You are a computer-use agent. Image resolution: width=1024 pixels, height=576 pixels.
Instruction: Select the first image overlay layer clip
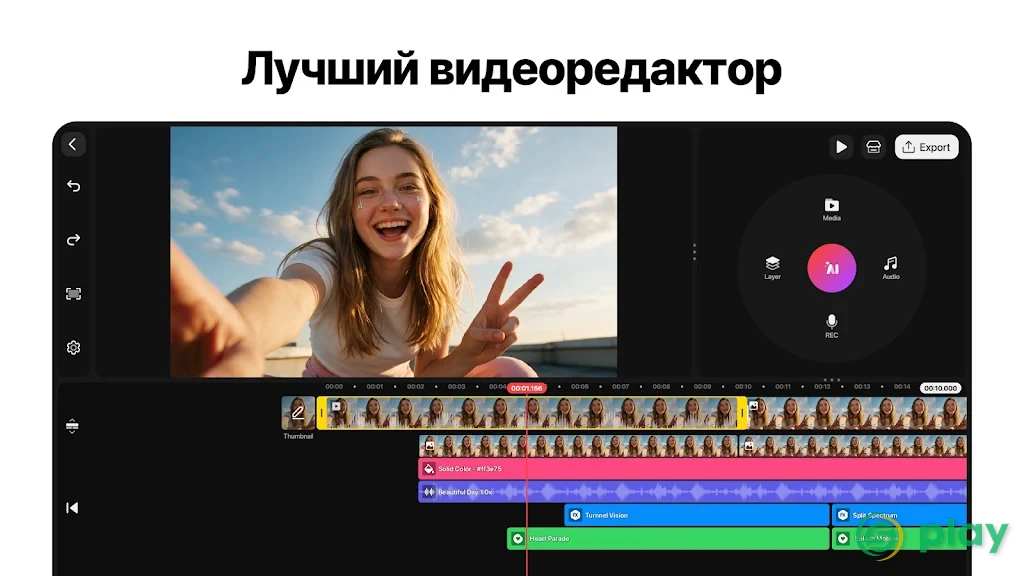[577, 446]
